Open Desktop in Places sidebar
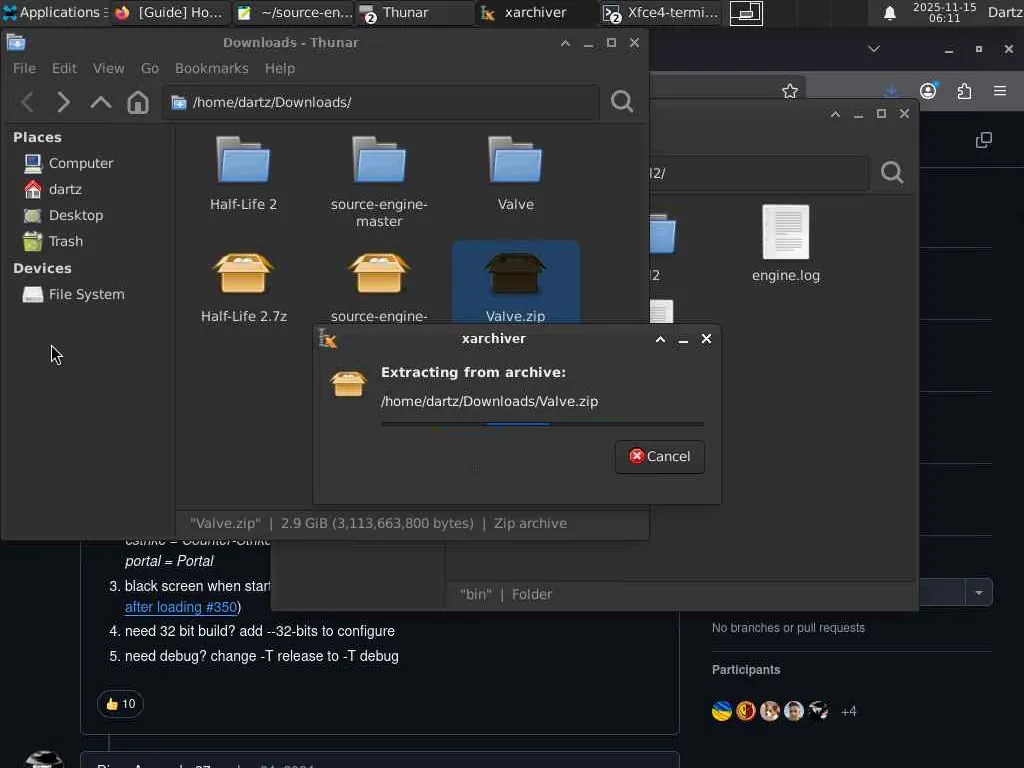Screen dimensions: 1024x768 point(63,216)
